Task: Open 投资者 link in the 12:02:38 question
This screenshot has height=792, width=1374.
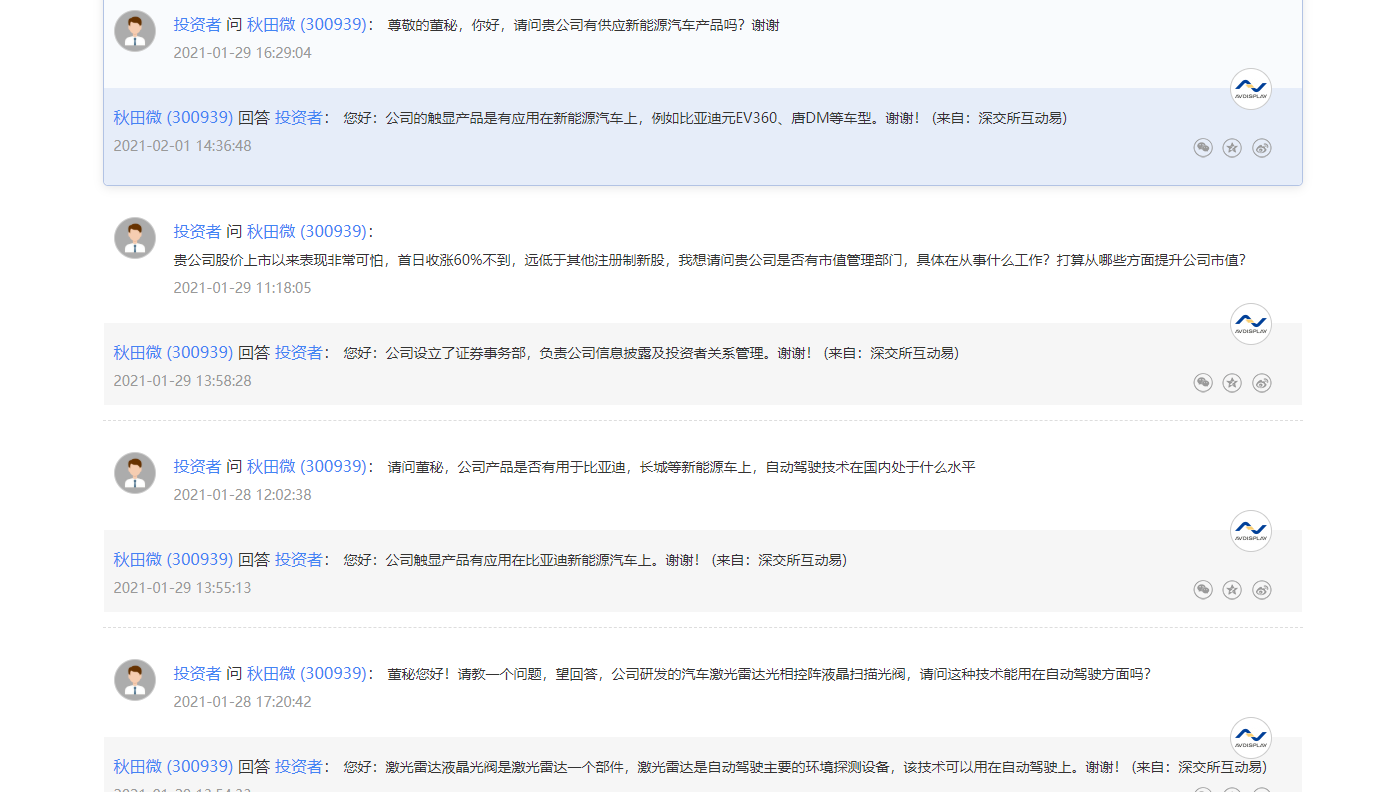Action: (197, 467)
